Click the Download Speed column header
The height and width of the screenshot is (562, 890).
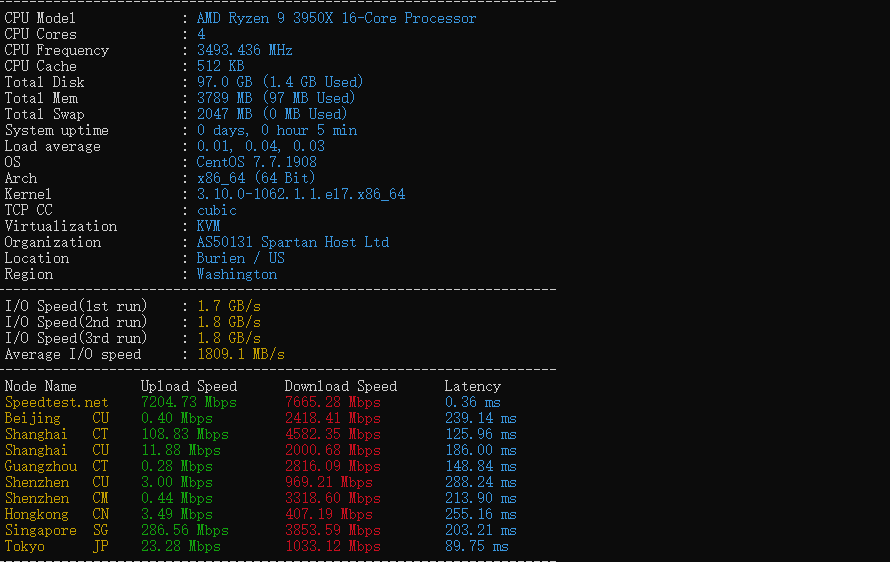tap(340, 386)
